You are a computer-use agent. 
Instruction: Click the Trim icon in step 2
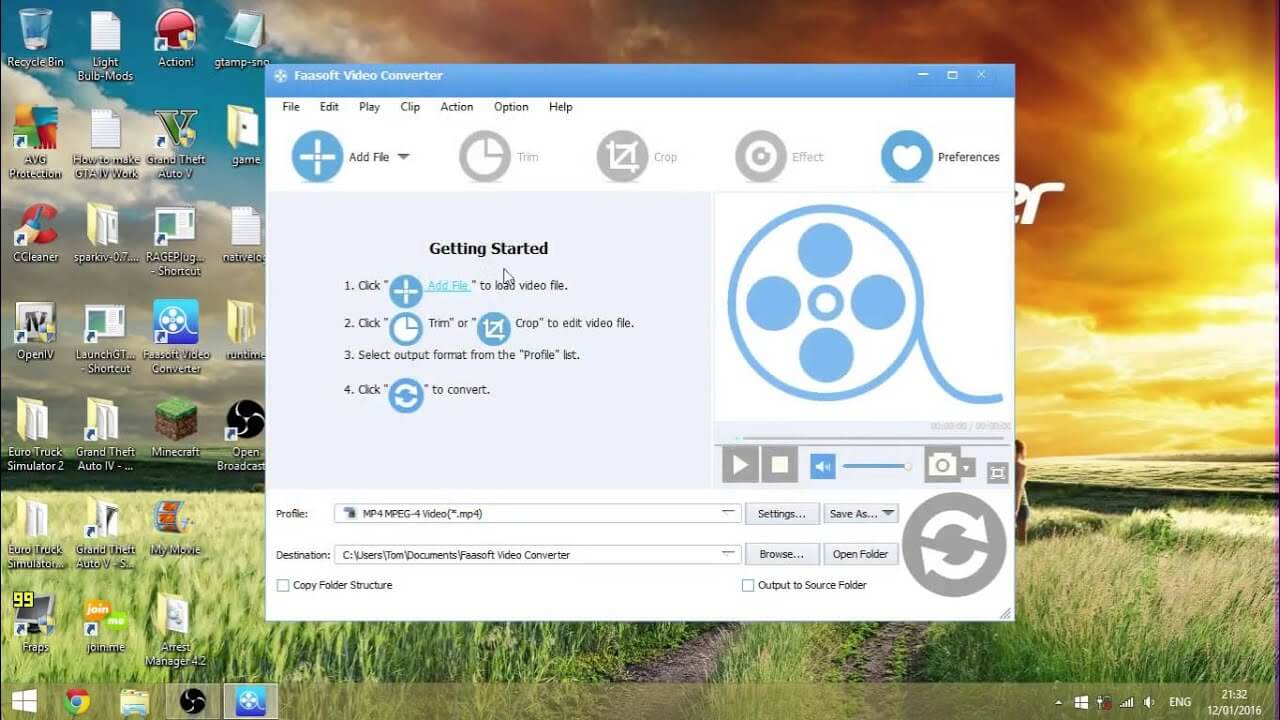point(406,328)
